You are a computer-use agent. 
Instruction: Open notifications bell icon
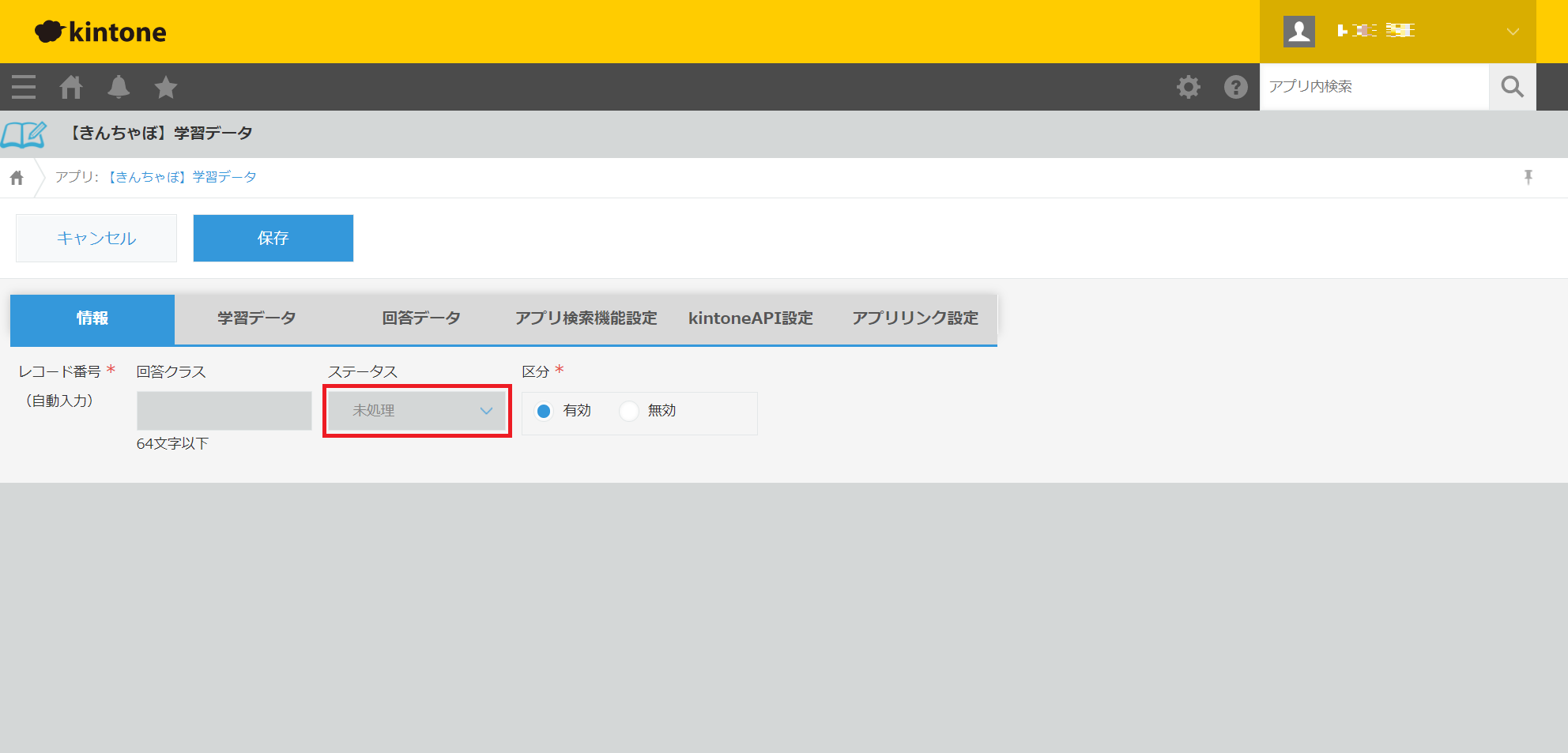pos(119,87)
